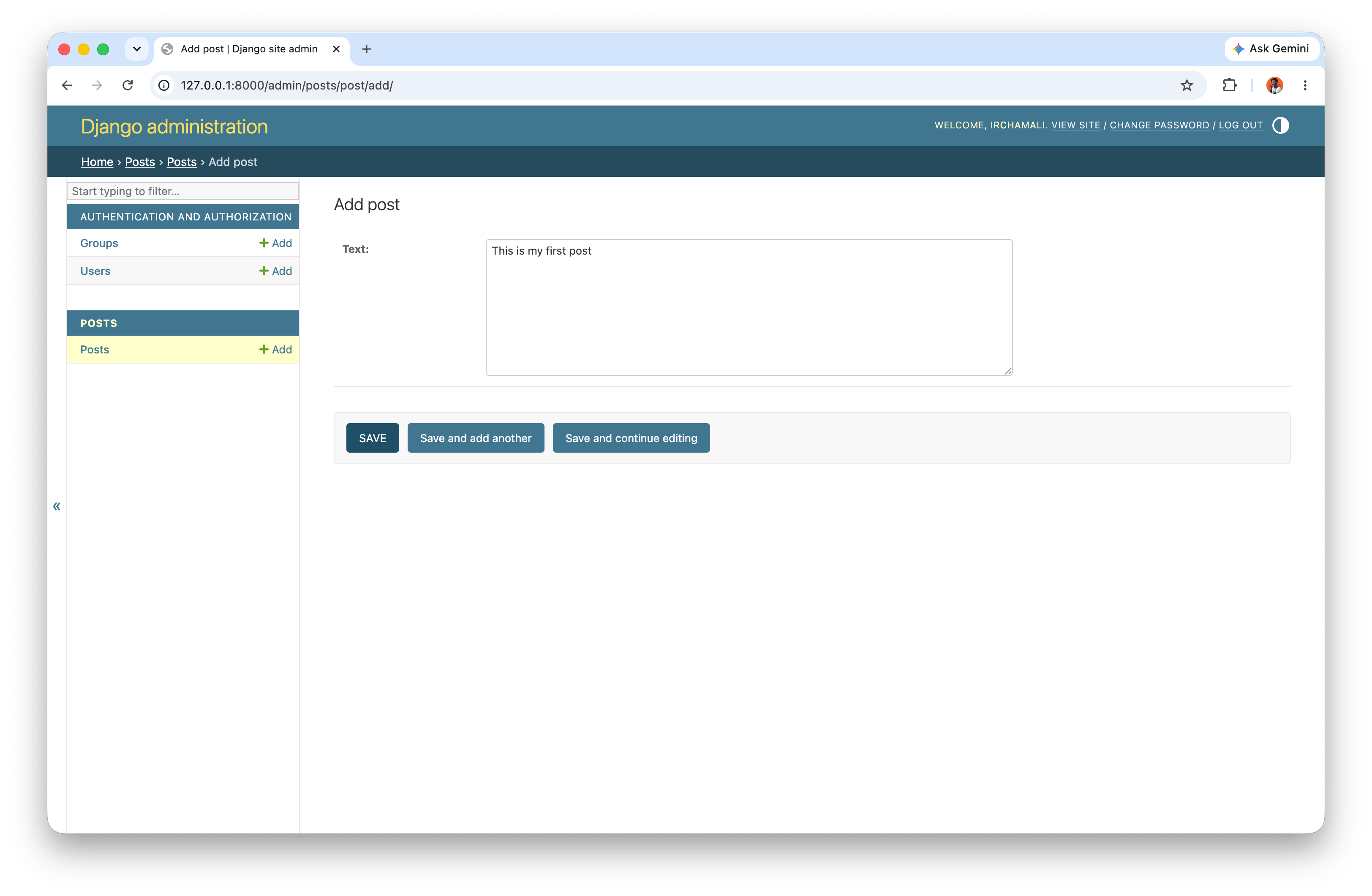1372x896 pixels.
Task: Click the SAVE button
Action: (x=373, y=438)
